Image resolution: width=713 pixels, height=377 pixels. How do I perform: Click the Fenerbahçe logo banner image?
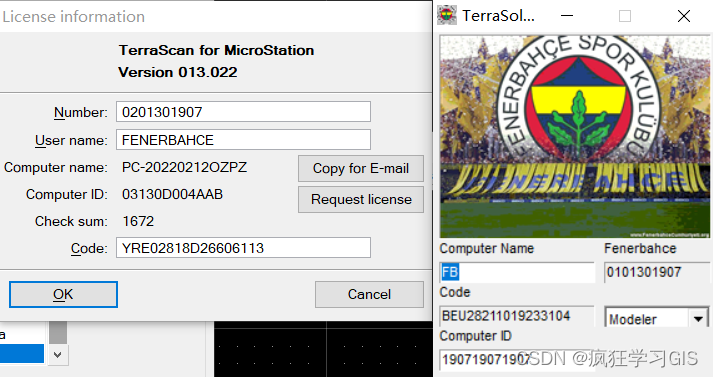coord(574,136)
